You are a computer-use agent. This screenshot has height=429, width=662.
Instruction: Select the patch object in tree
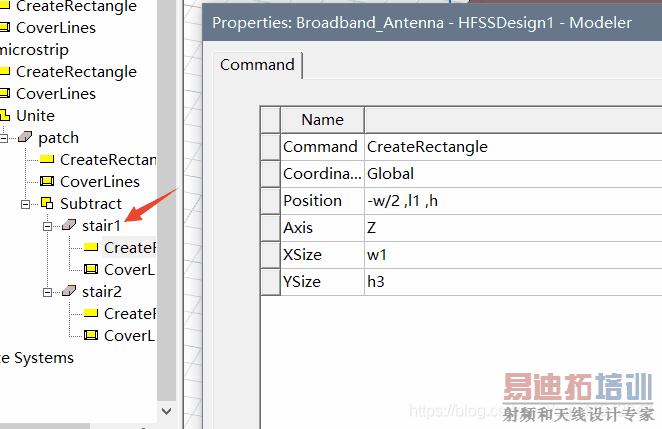(58, 138)
